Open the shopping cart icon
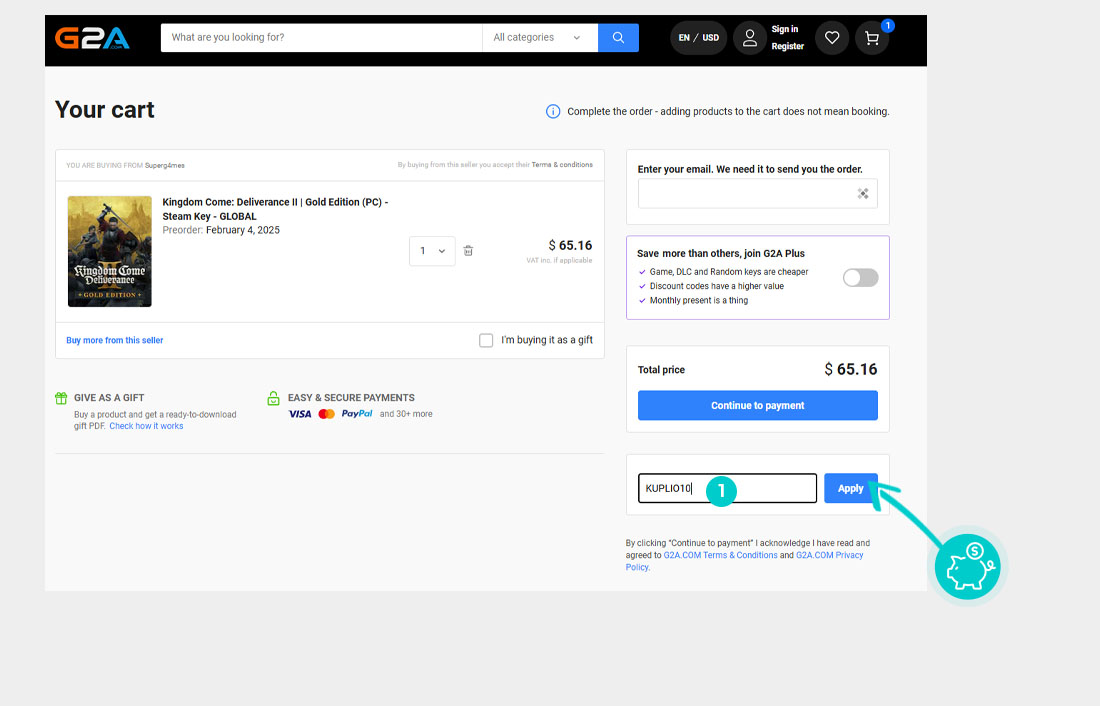Image resolution: width=1100 pixels, height=706 pixels. tap(872, 38)
